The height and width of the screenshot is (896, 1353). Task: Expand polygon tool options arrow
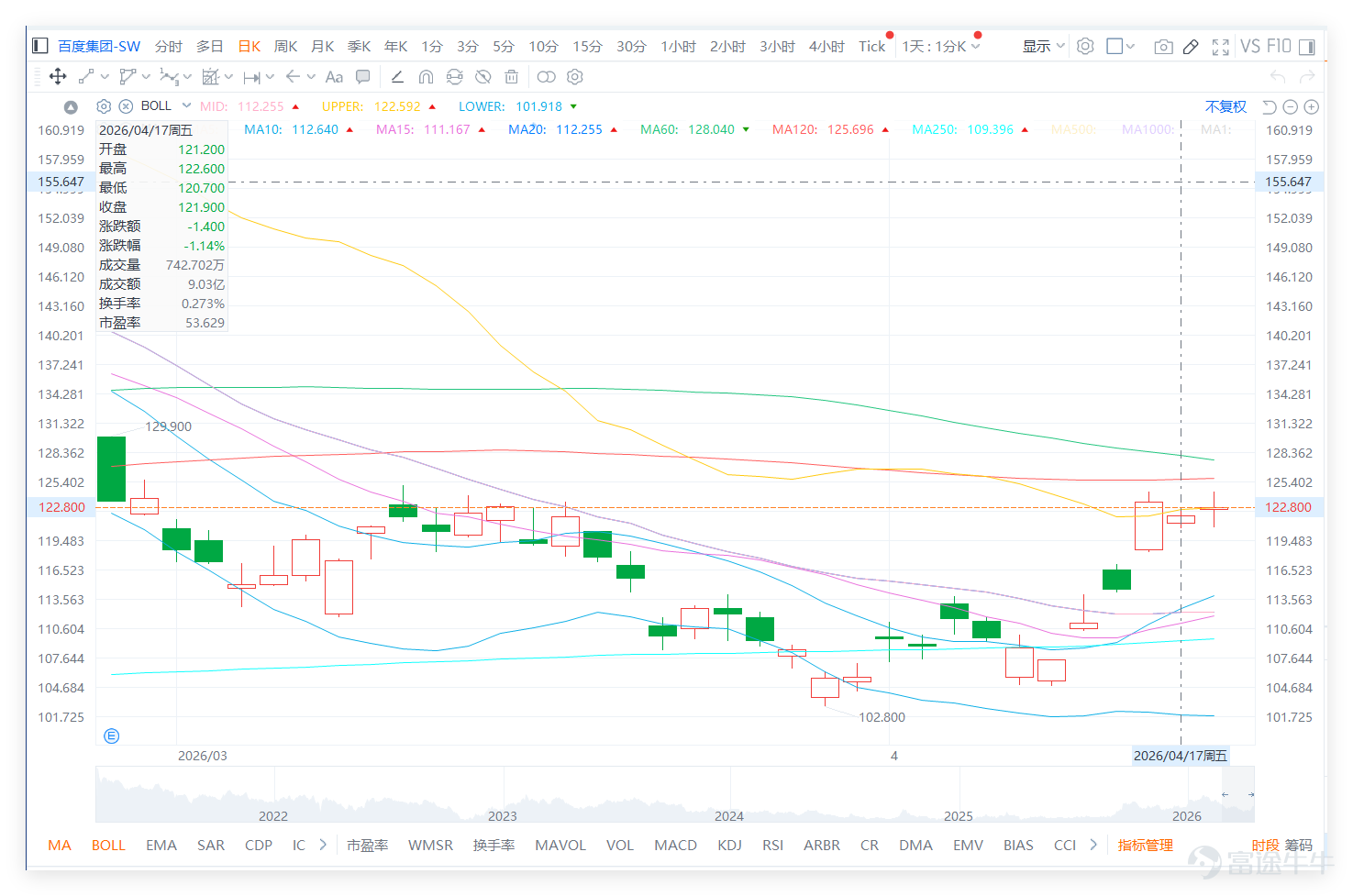(147, 77)
